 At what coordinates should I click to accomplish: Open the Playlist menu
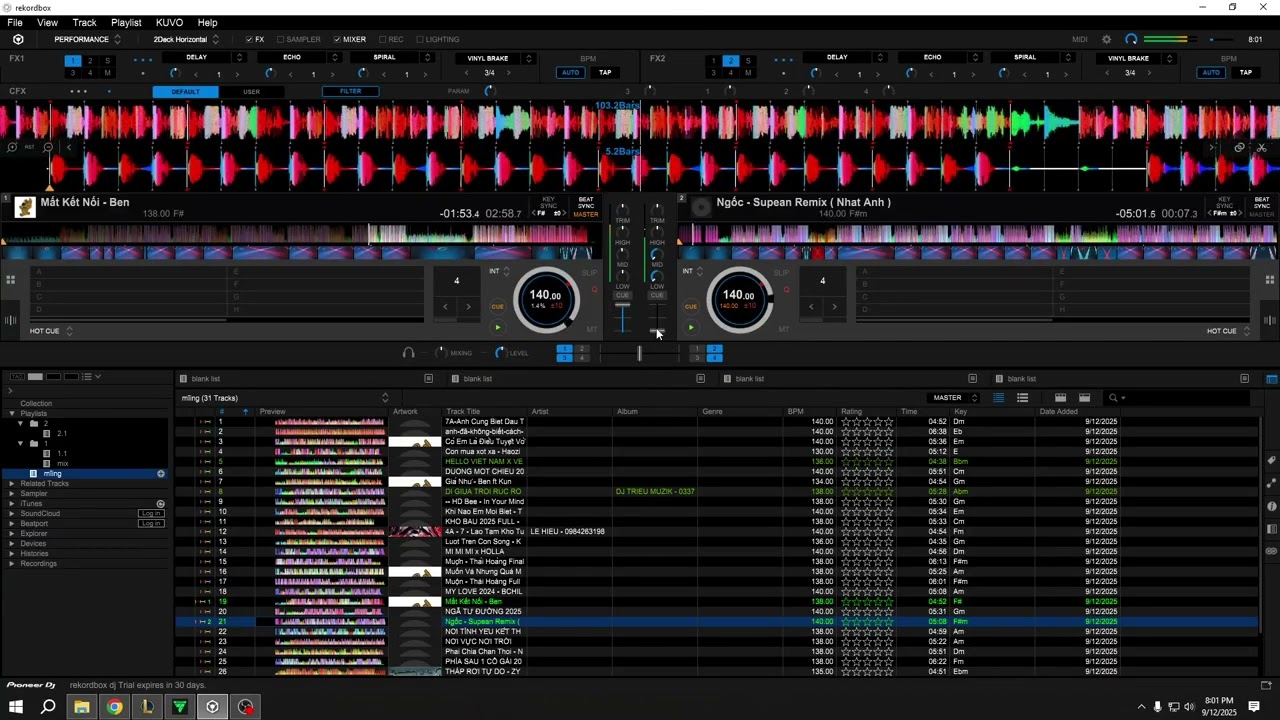tap(126, 22)
